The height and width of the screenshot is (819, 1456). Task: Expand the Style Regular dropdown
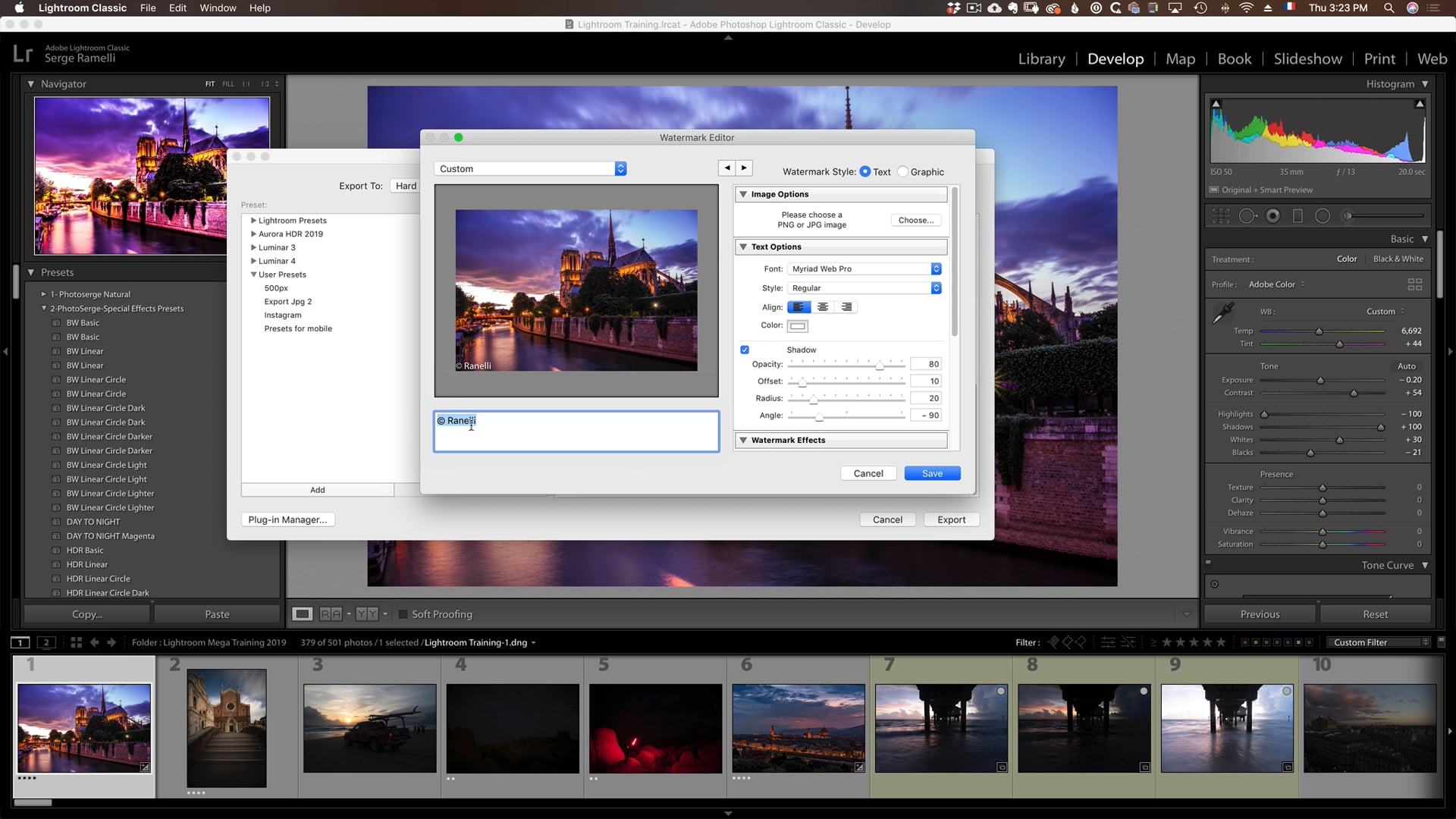coord(936,288)
